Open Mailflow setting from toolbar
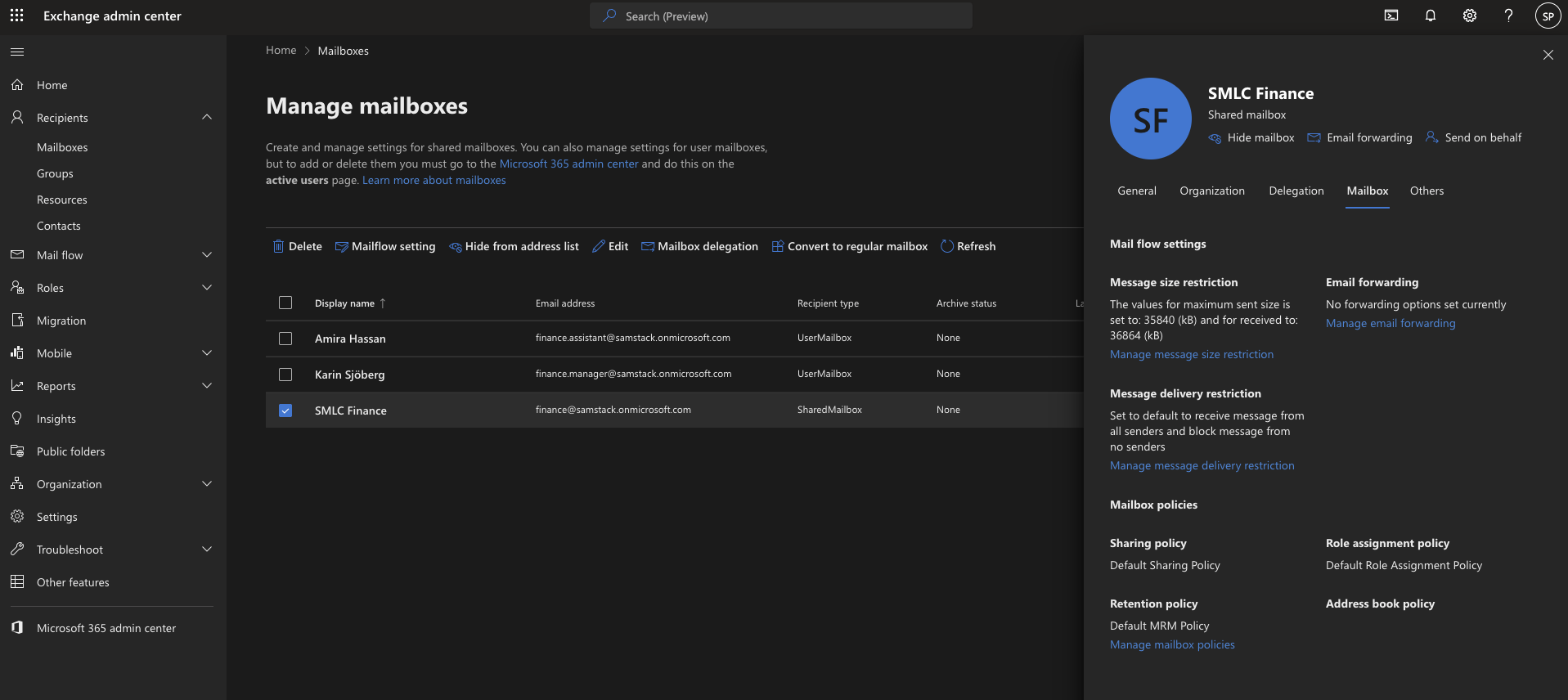 (x=385, y=246)
